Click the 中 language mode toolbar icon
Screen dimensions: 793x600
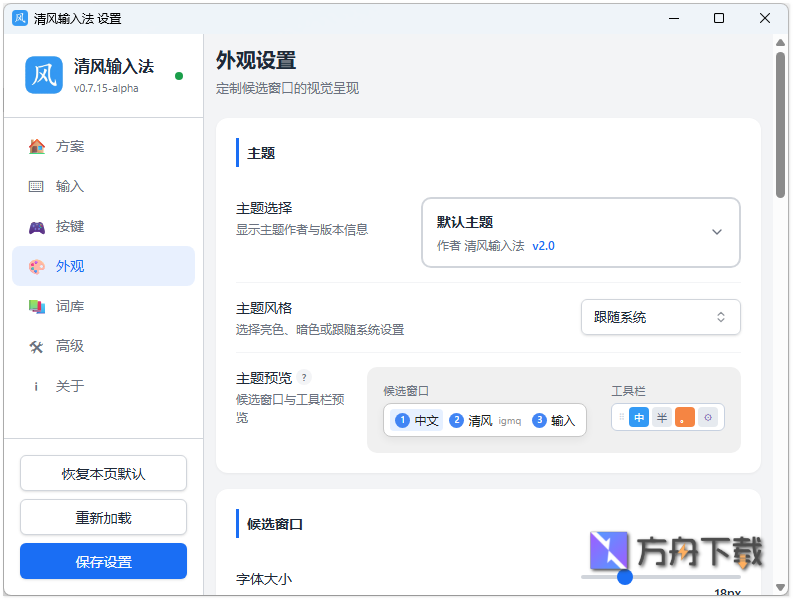(639, 417)
